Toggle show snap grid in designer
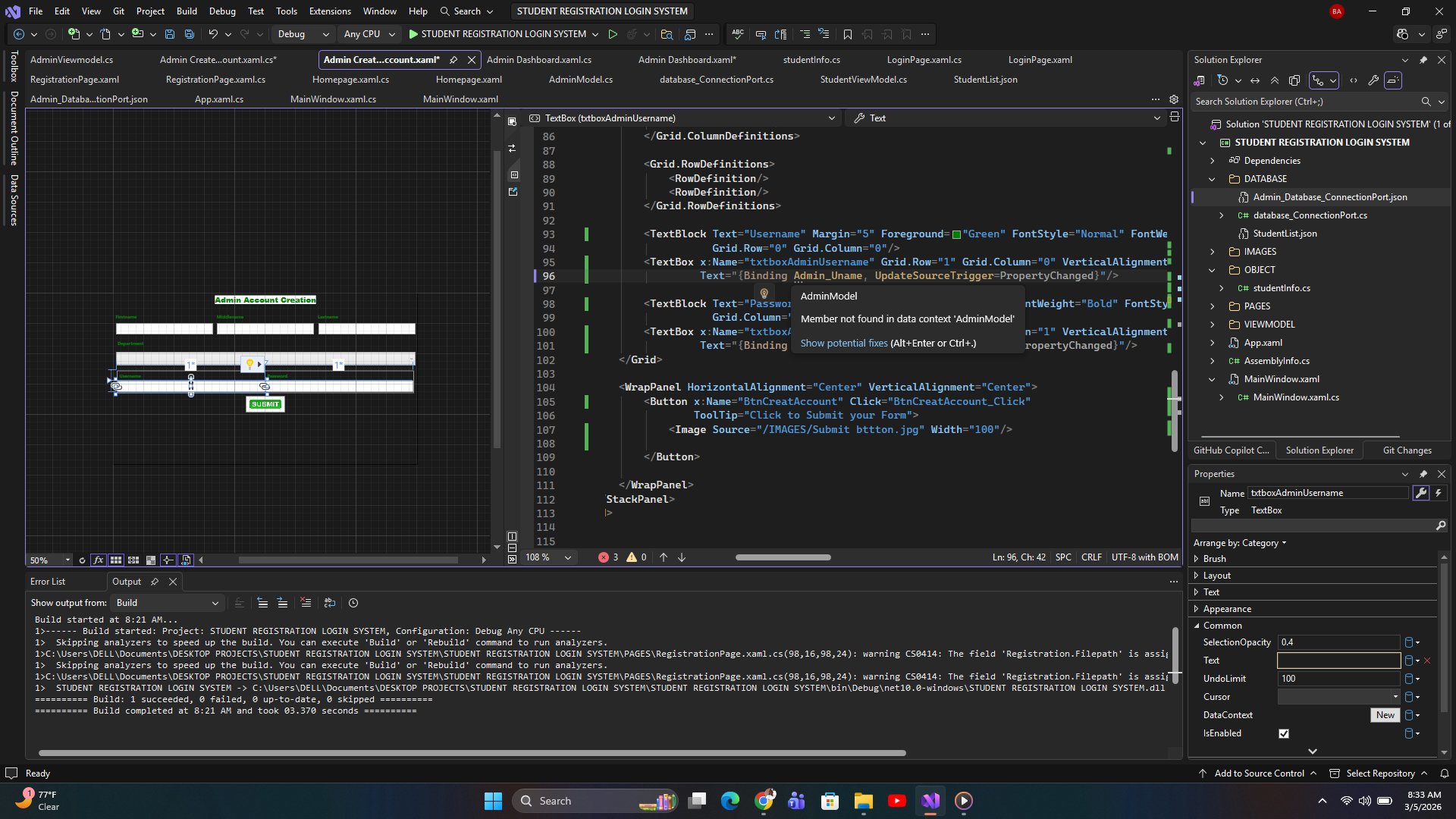Screen dimensions: 1456x819 pyautogui.click(x=116, y=560)
